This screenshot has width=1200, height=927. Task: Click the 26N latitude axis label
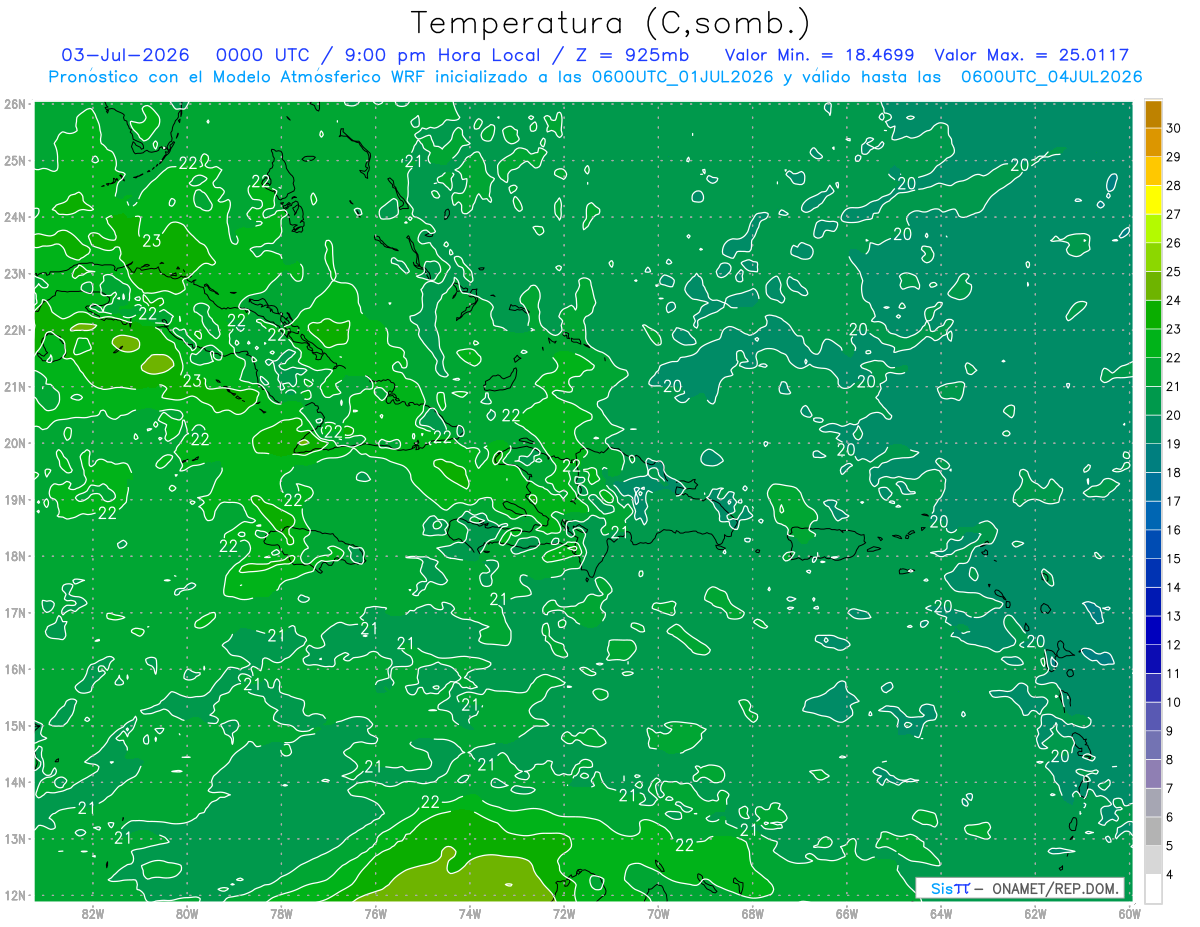point(14,104)
